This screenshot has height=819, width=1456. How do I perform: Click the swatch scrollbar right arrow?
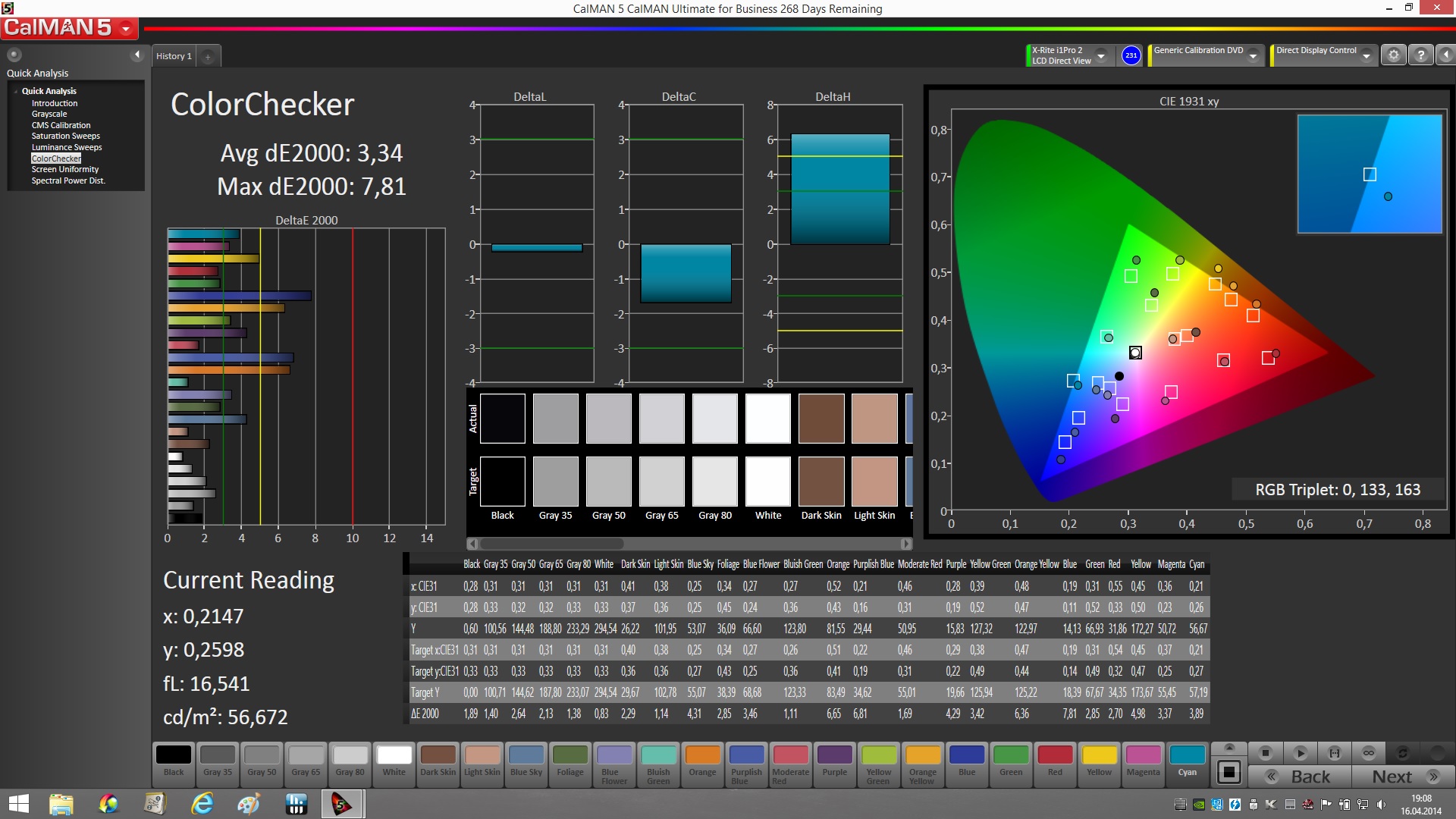click(905, 544)
